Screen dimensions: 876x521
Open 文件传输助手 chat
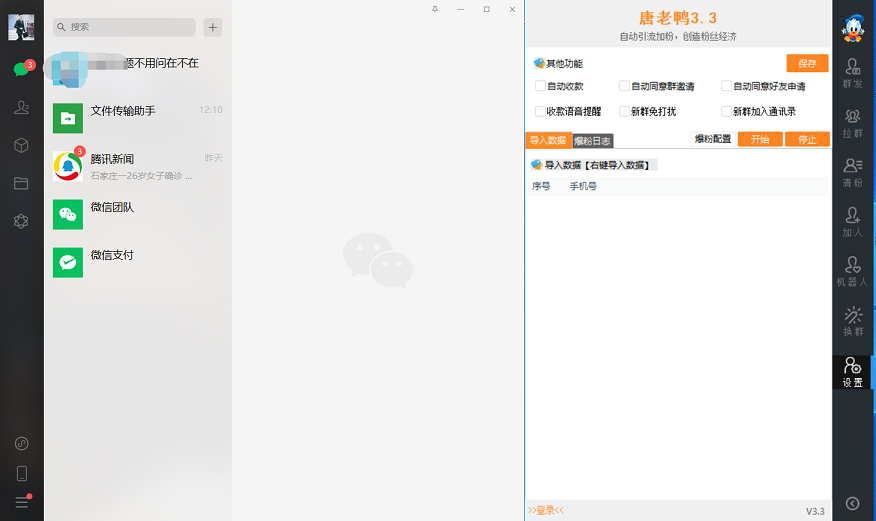click(x=138, y=118)
